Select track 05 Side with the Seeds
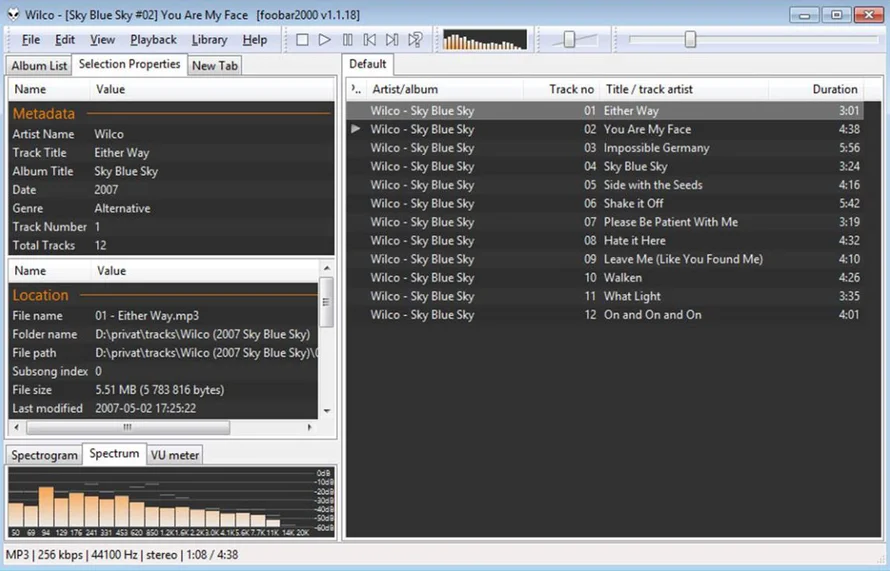890x571 pixels. (x=605, y=185)
